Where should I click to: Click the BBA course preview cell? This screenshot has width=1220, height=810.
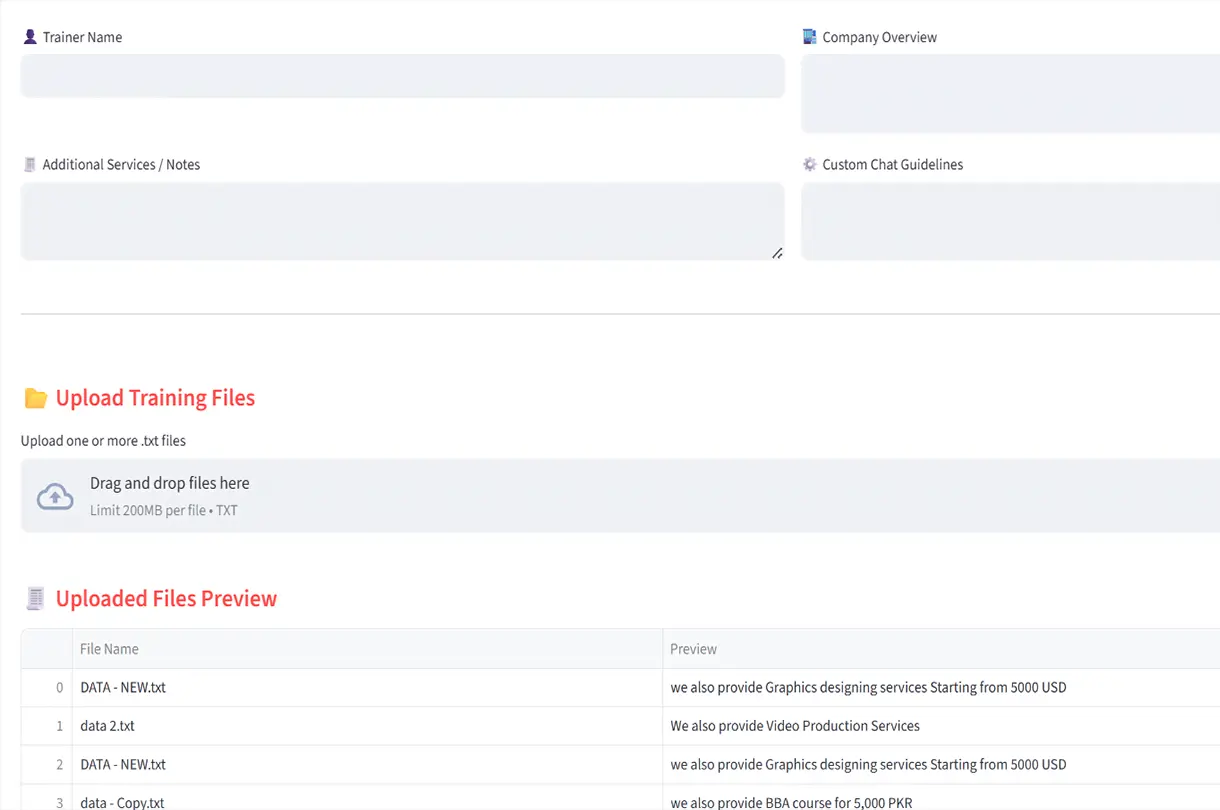click(x=791, y=802)
